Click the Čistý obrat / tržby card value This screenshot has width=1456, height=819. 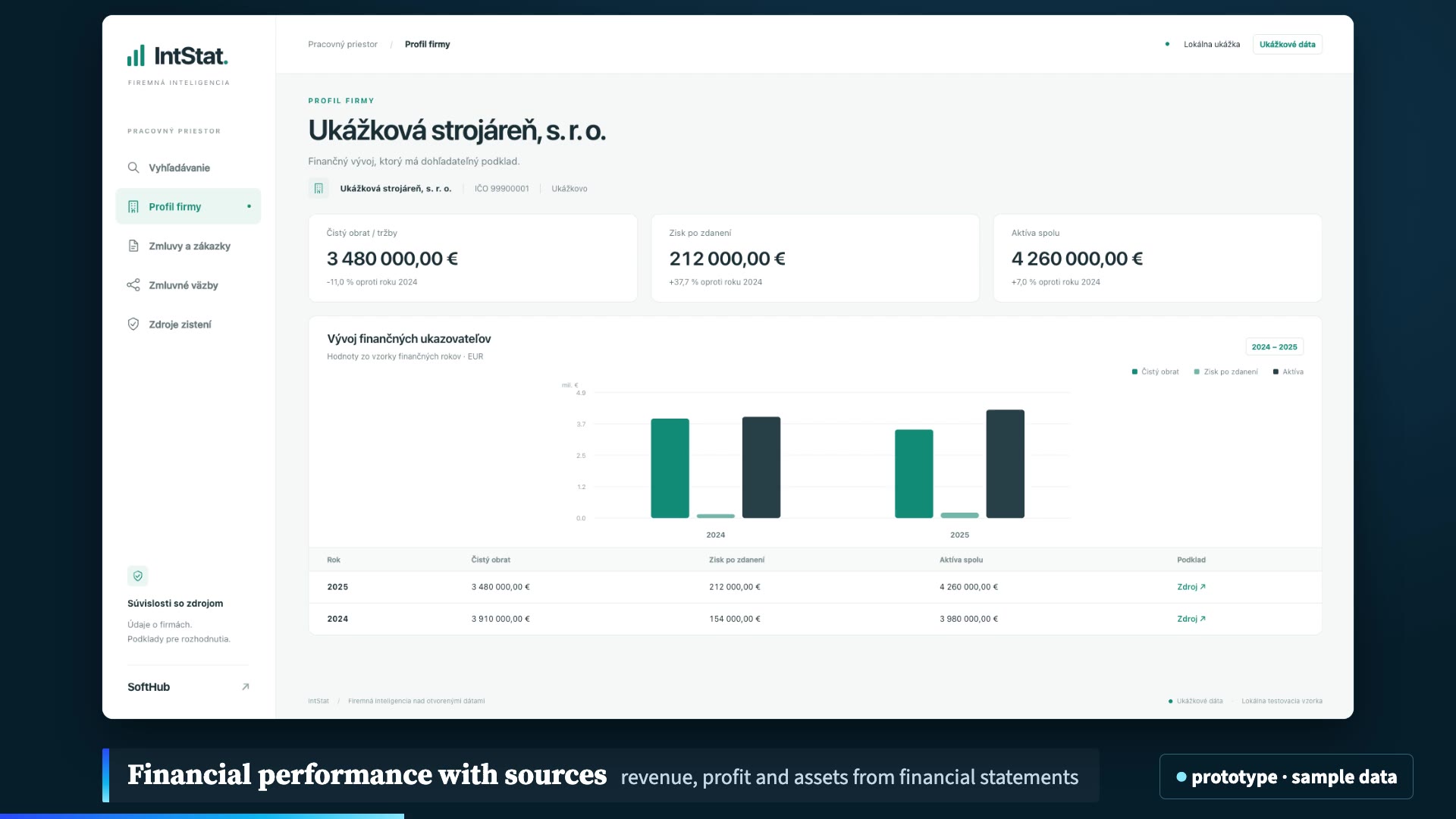click(392, 259)
